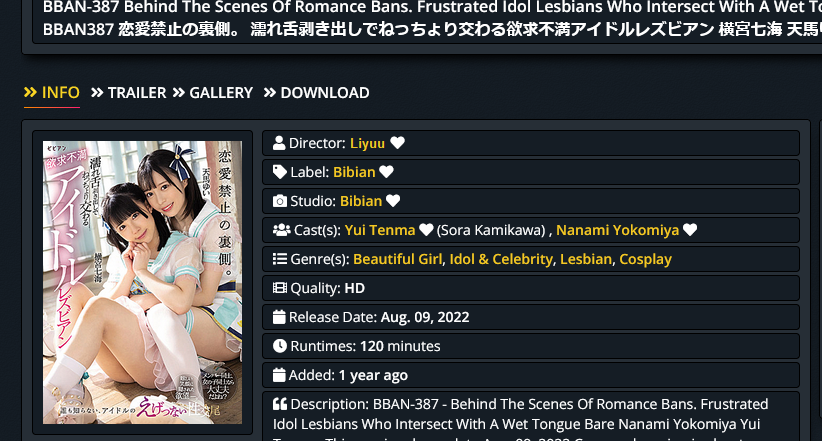Click the genre list icon
Viewport: 822px width, 441px height.
click(280, 259)
